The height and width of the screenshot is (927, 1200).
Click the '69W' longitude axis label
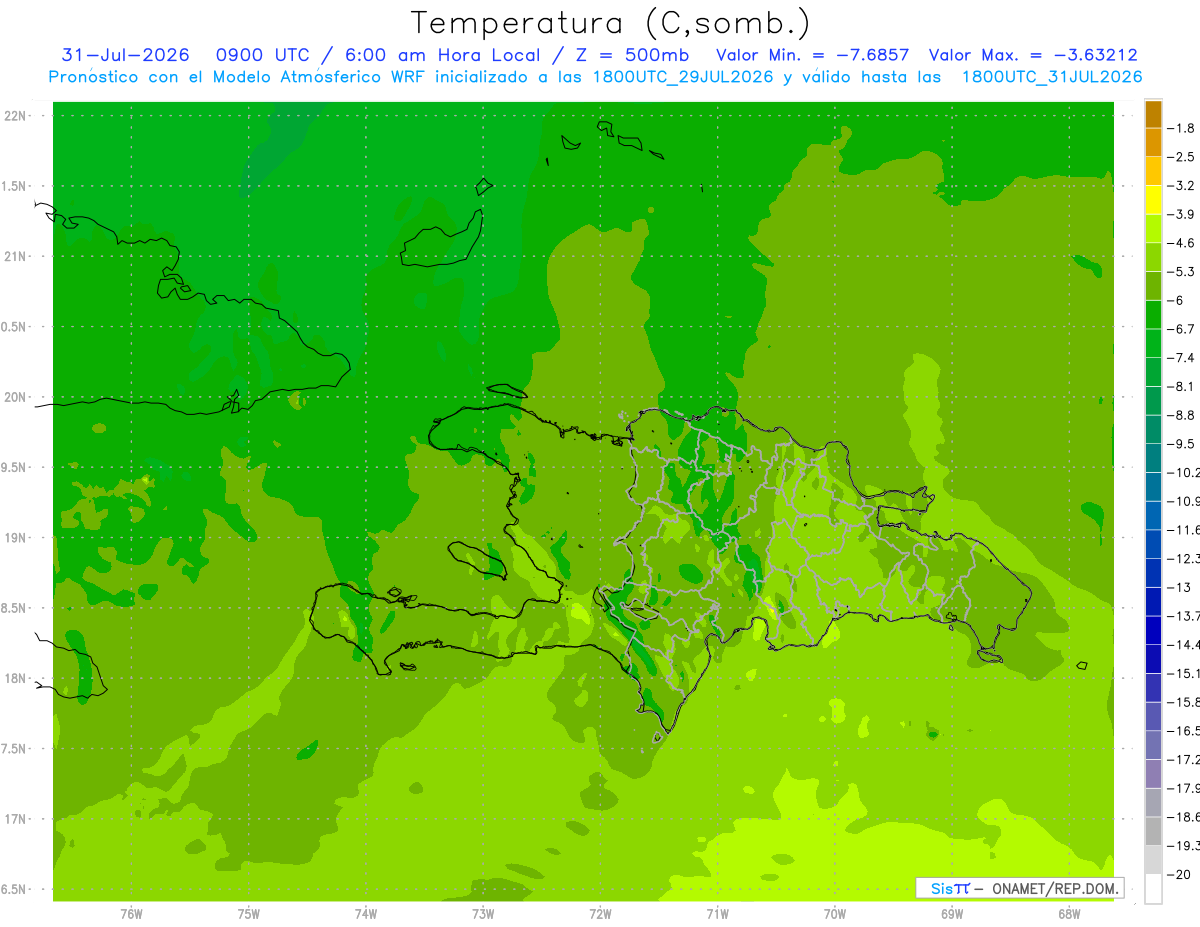click(x=952, y=914)
